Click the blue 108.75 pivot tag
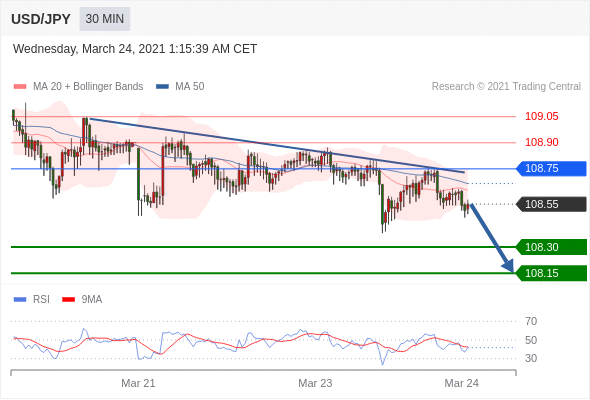This screenshot has width=590, height=400. pos(551,169)
